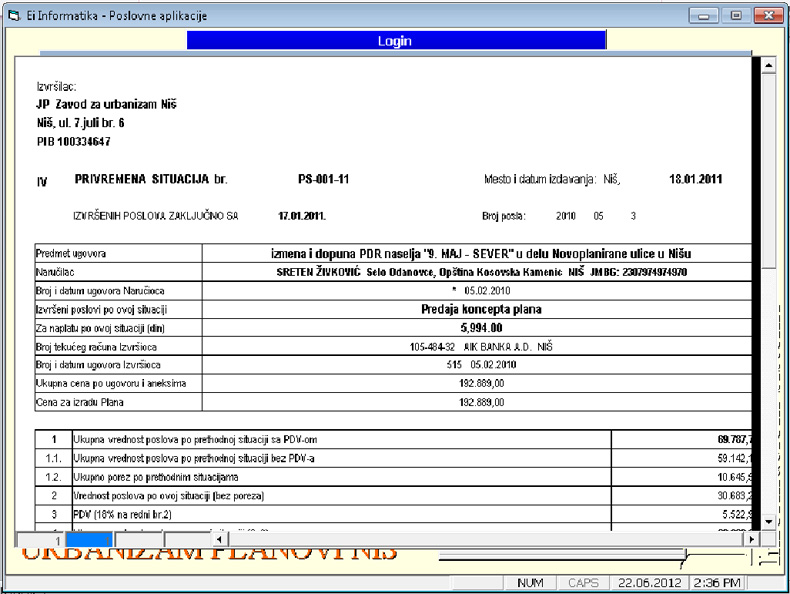This screenshot has width=790, height=594.
Task: Select the situation number PS-001-11
Action: pos(323,180)
